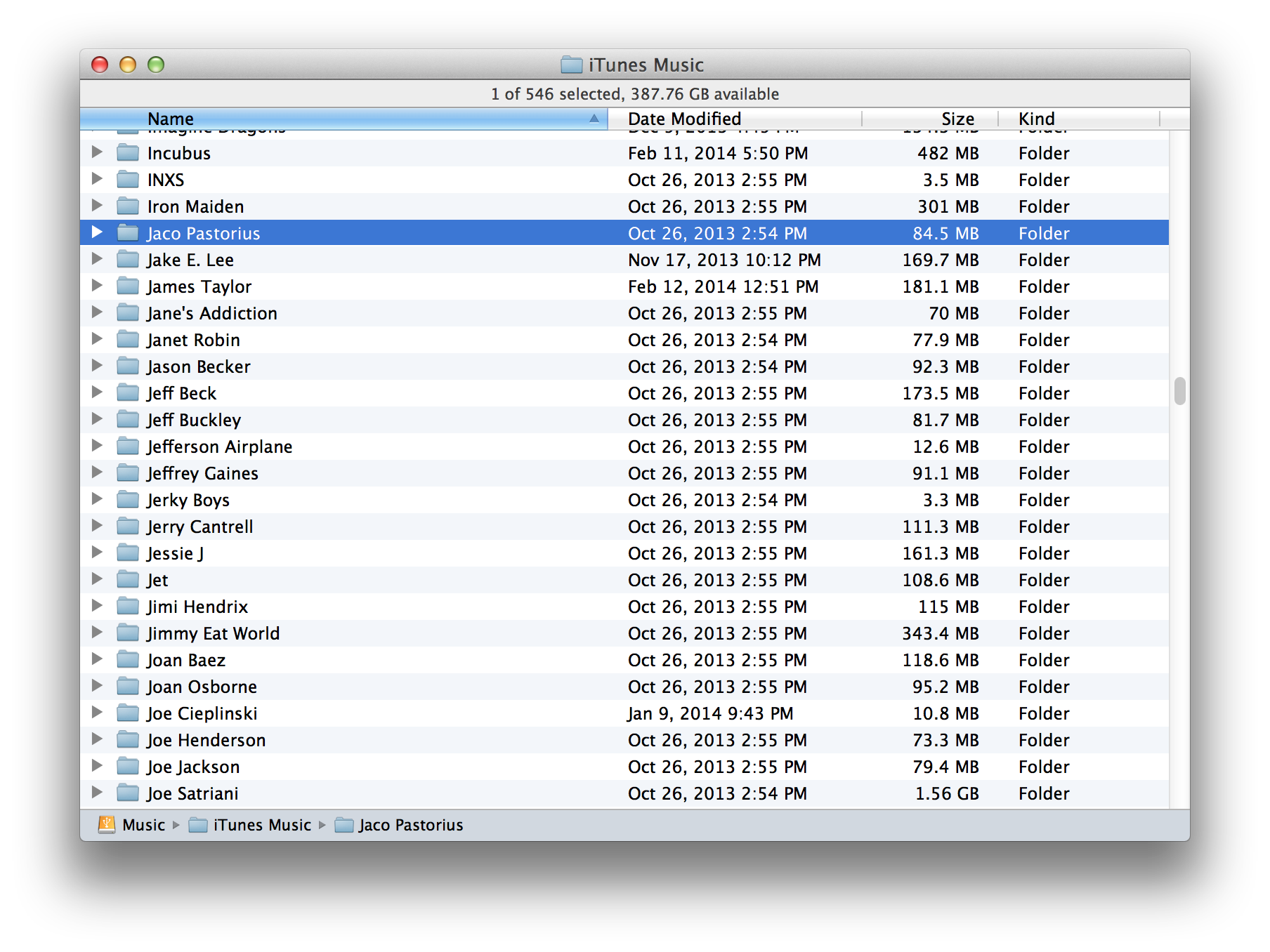Expand the James Taylor disclosure triangle
This screenshot has width=1270, height=952.
click(x=97, y=285)
